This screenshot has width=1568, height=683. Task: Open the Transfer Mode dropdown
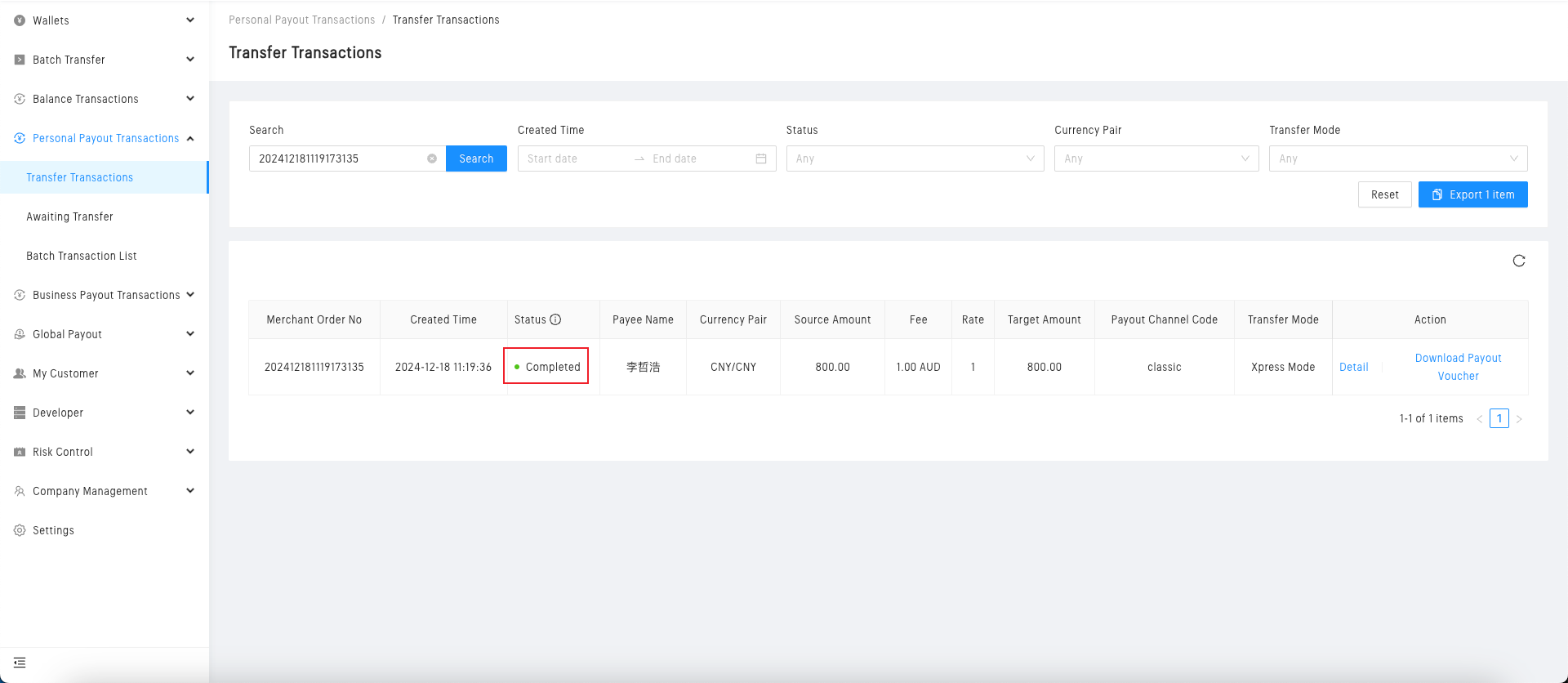pyautogui.click(x=1397, y=158)
